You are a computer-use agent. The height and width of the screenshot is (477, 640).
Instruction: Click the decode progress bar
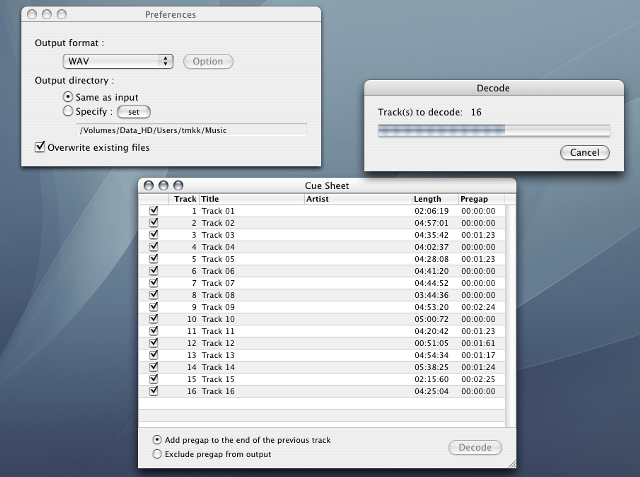(494, 130)
